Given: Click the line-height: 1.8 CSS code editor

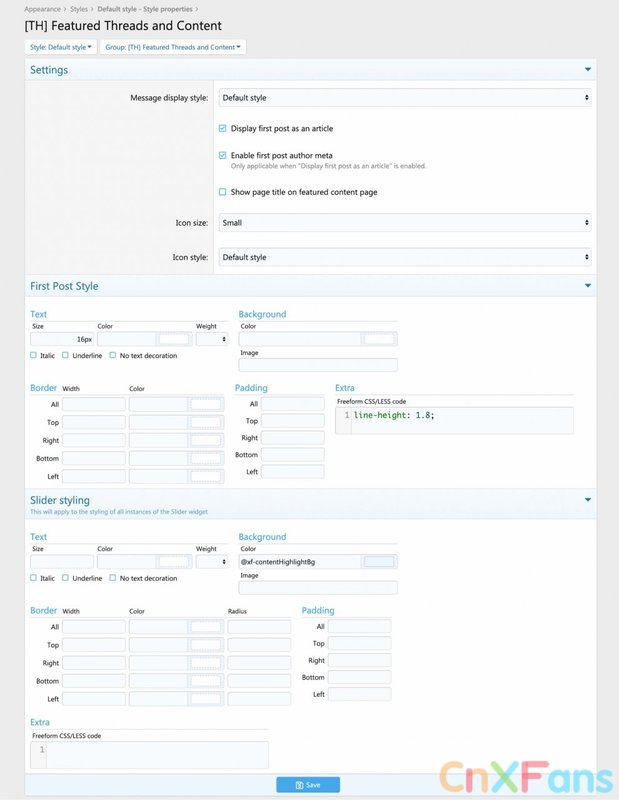Looking at the screenshot, I should coord(454,420).
